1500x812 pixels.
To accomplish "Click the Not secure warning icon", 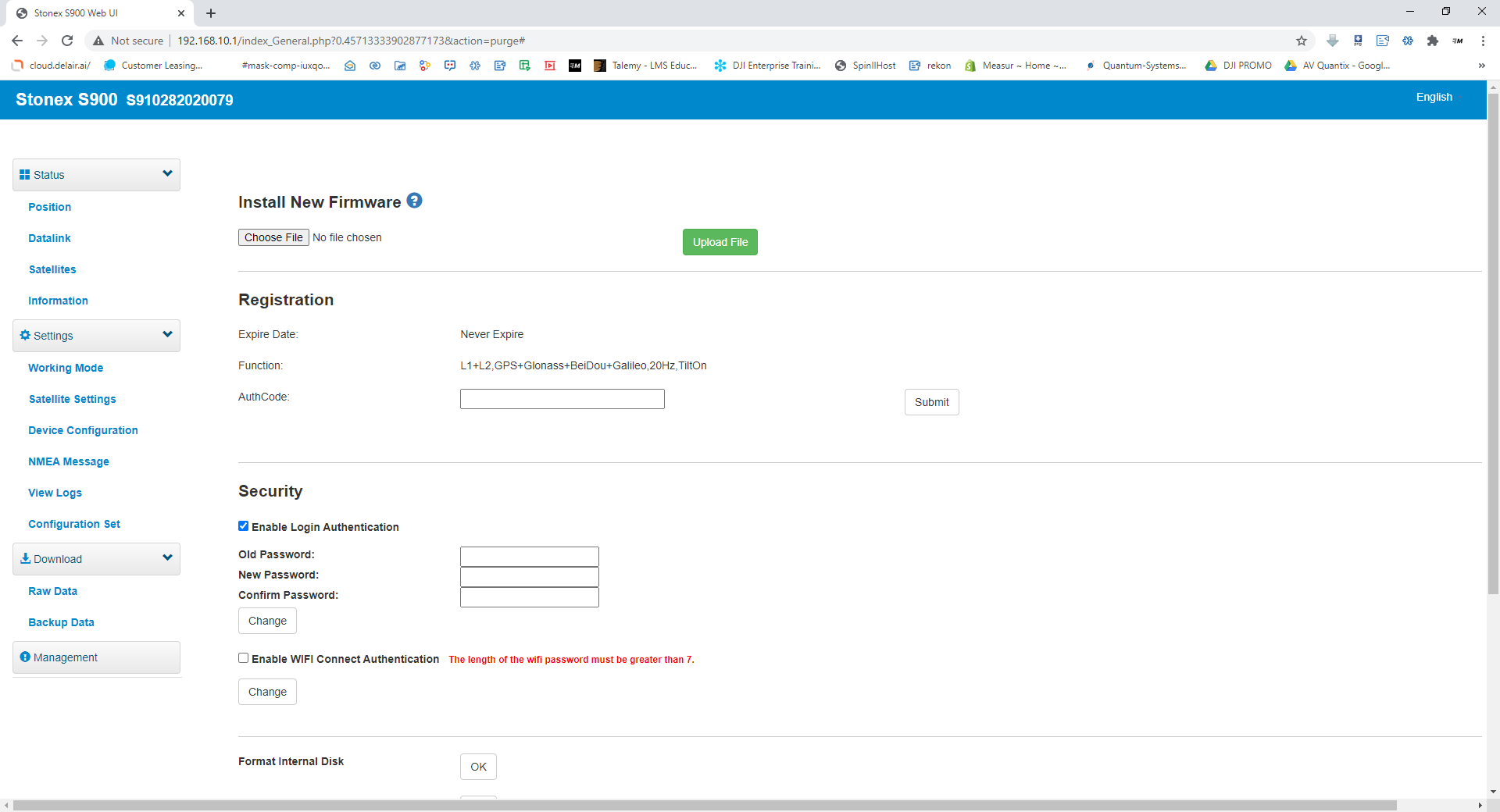I will [x=98, y=41].
